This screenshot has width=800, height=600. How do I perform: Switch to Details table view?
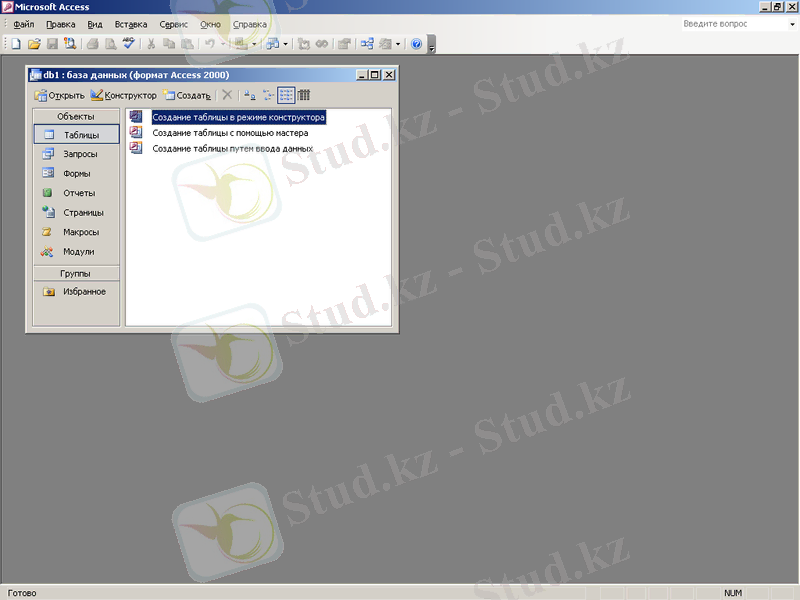point(304,95)
